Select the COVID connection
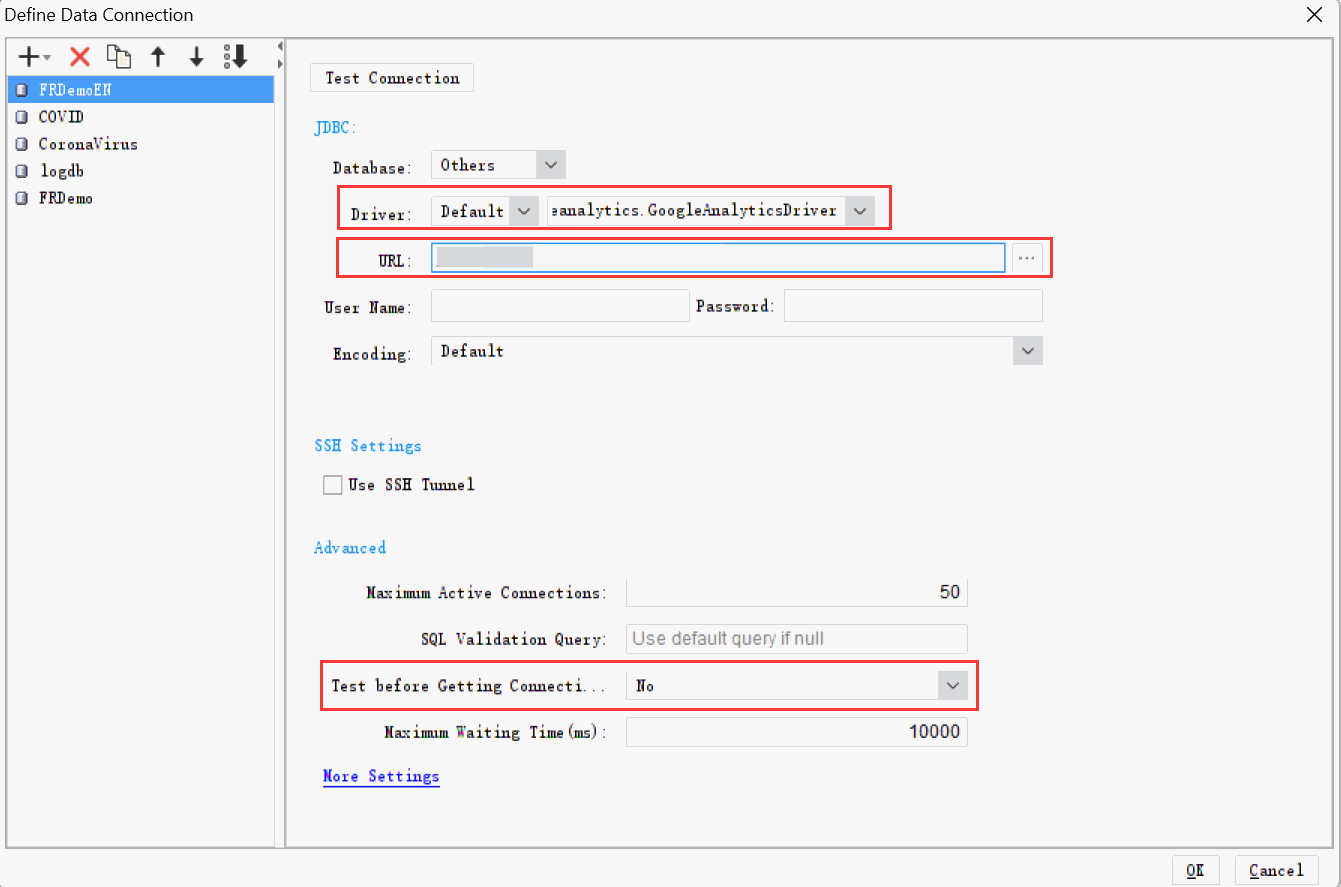The image size is (1341, 887). pos(141,117)
